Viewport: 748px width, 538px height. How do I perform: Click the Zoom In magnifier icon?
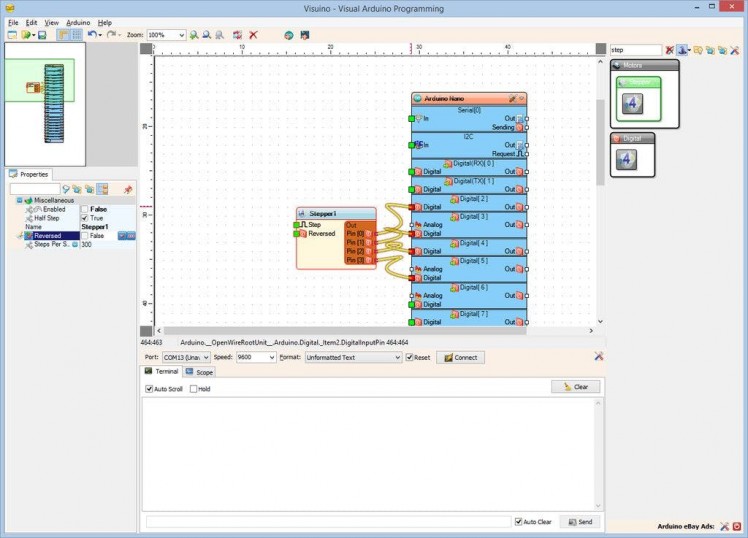coord(194,35)
